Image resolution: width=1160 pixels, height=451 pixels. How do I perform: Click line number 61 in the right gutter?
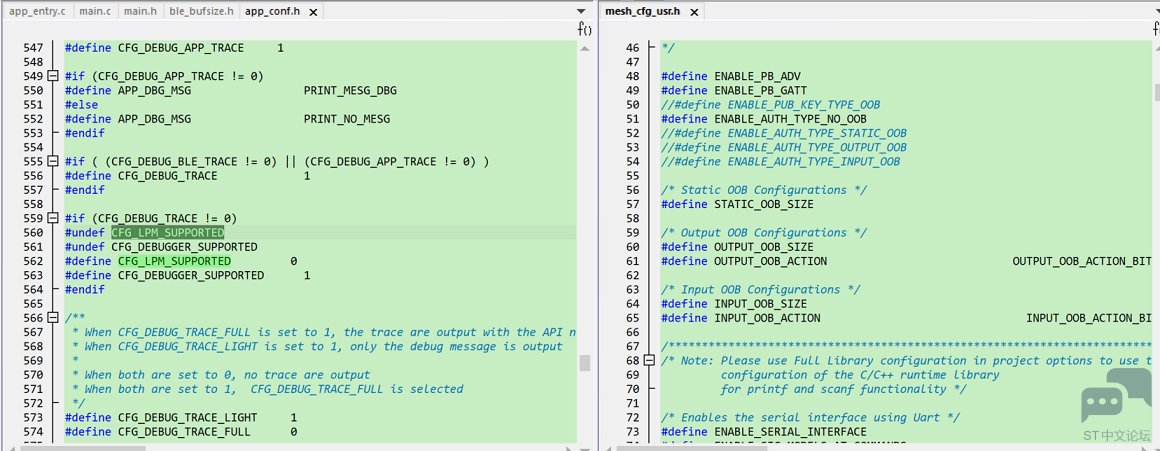tap(633, 261)
